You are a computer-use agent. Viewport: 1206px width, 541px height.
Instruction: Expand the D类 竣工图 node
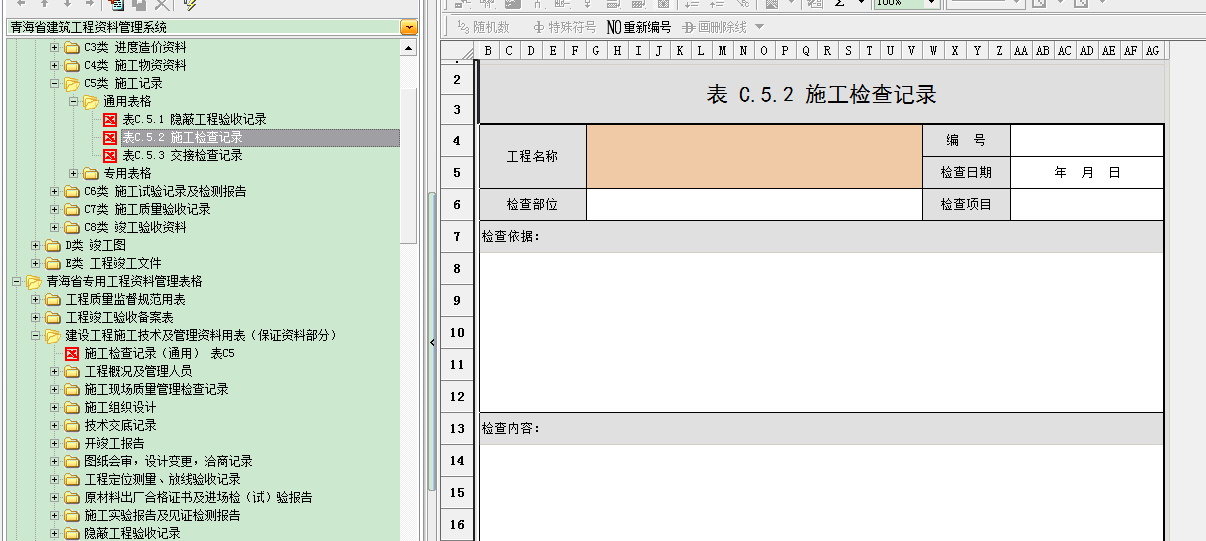pos(36,245)
